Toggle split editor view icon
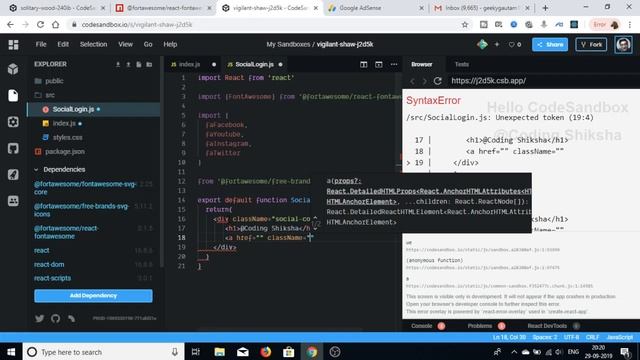 (x=363, y=64)
